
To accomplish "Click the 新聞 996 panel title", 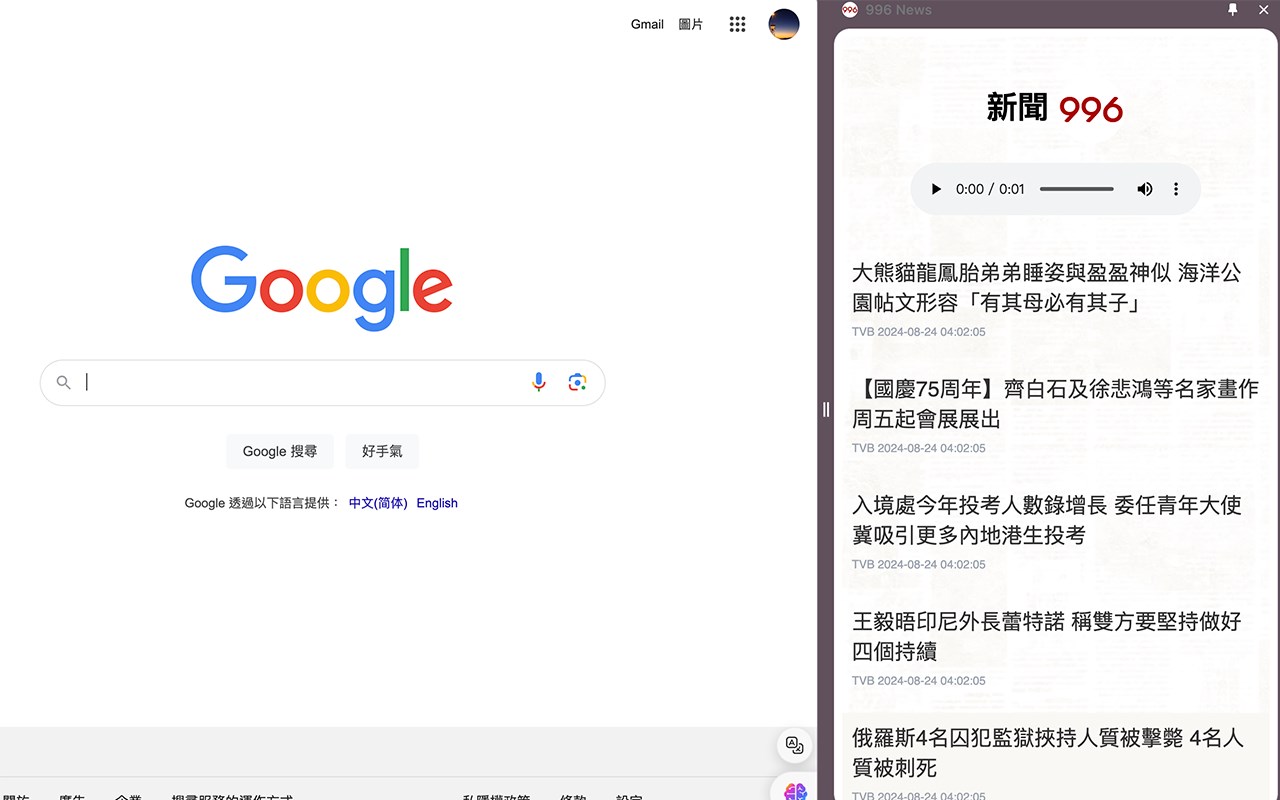I will pyautogui.click(x=1055, y=108).
